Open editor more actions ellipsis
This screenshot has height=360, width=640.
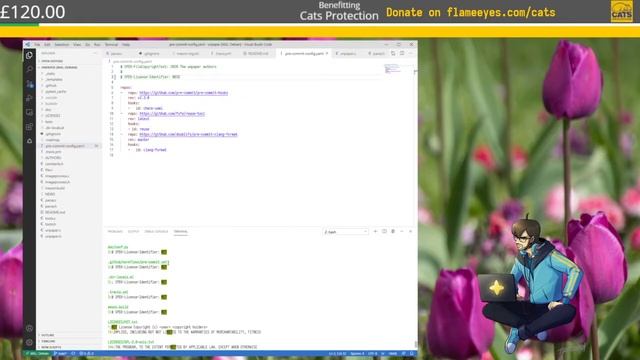tap(411, 53)
